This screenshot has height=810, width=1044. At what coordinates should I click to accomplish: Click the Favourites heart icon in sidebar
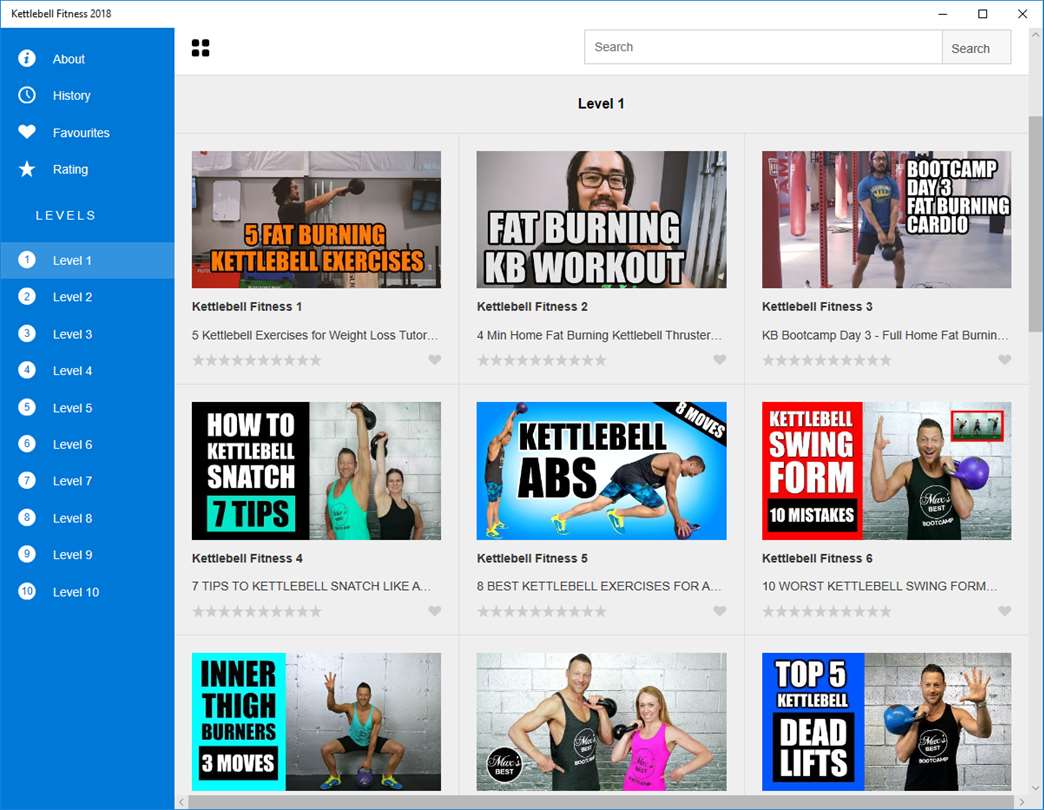click(27, 132)
